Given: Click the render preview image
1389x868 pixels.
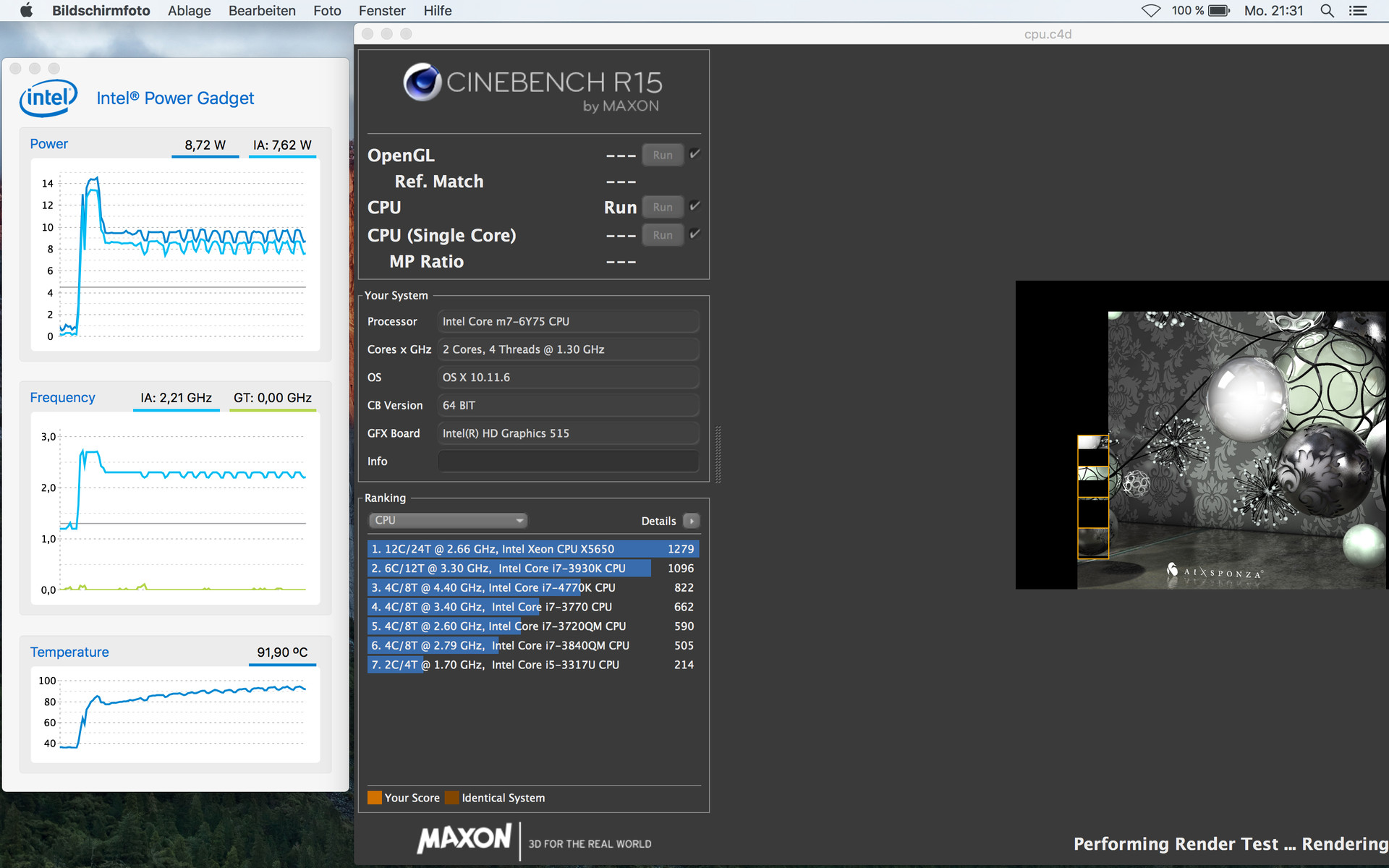Looking at the screenshot, I should pyautogui.click(x=1202, y=435).
